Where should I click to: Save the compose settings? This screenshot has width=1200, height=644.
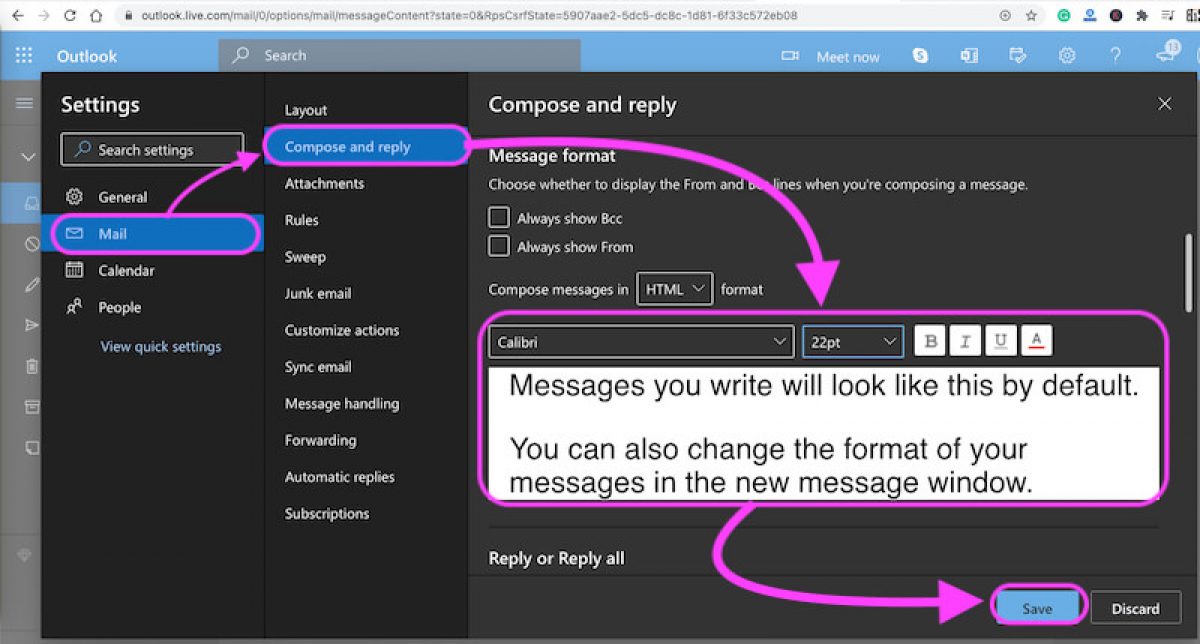pos(1037,607)
